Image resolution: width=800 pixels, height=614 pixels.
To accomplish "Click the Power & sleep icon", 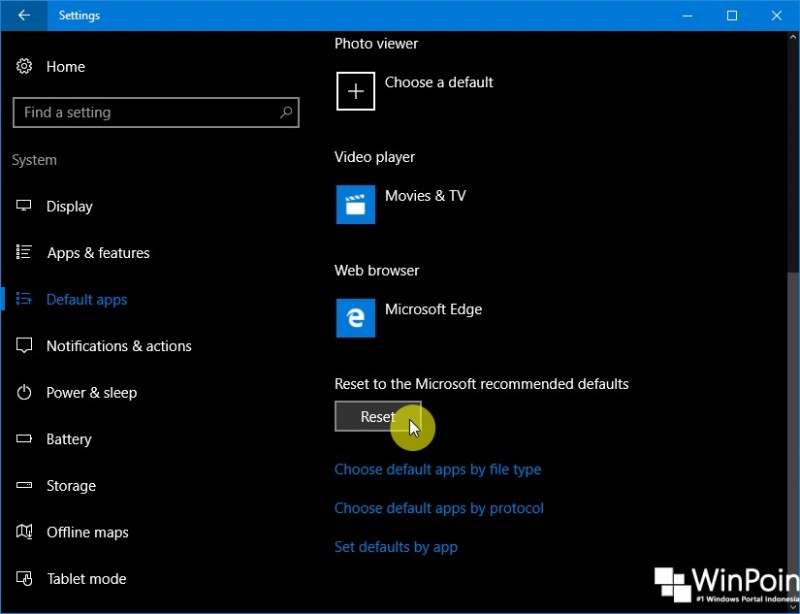I will click(x=24, y=392).
